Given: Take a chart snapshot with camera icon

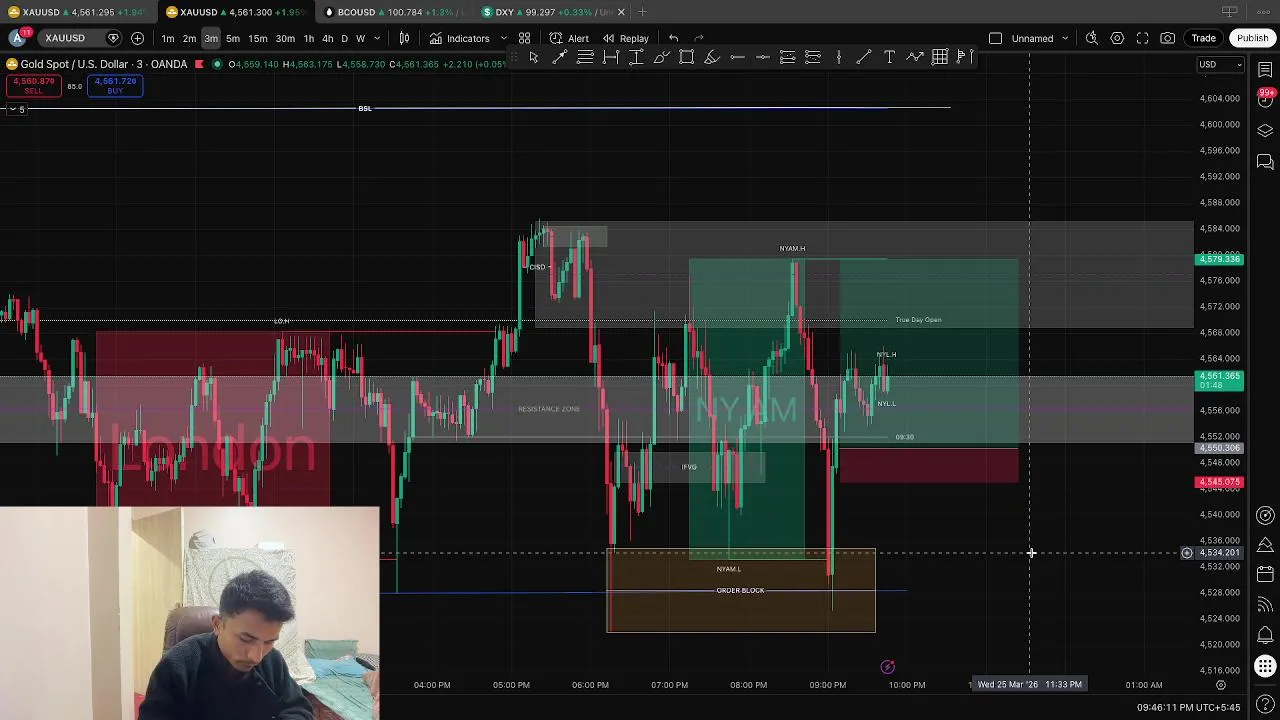Looking at the screenshot, I should (1168, 38).
